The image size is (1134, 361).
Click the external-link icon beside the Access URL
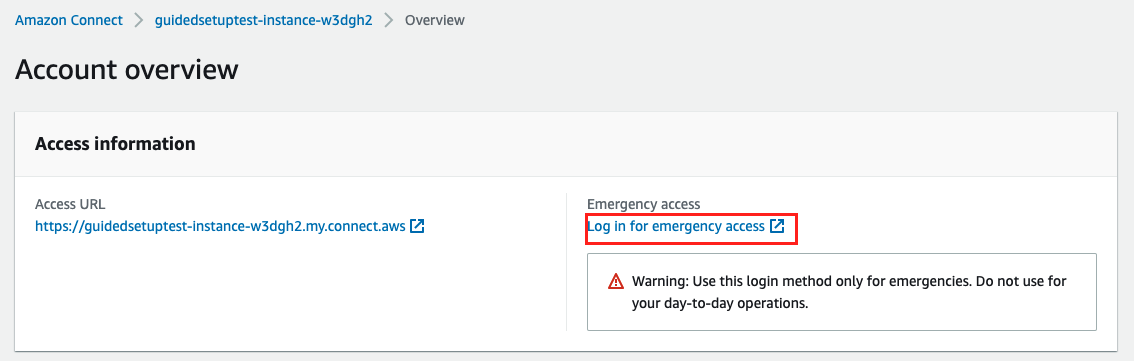(x=417, y=226)
